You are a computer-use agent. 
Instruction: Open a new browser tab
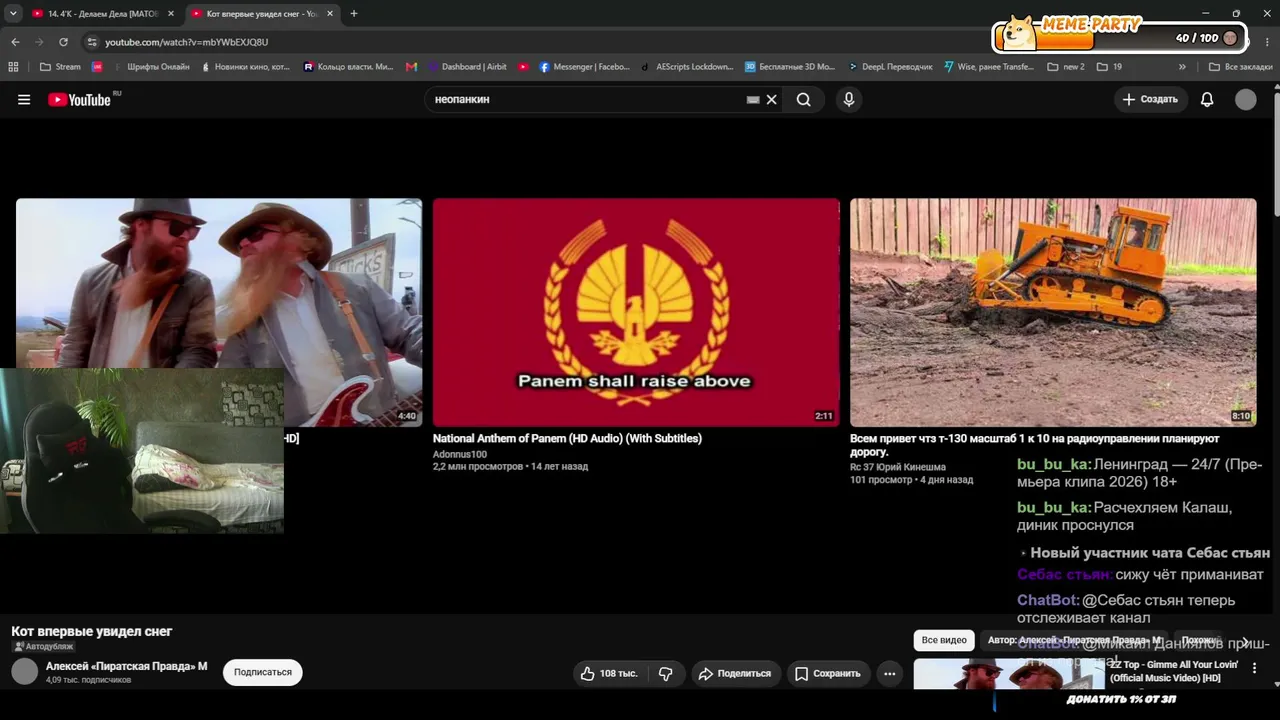(x=353, y=14)
